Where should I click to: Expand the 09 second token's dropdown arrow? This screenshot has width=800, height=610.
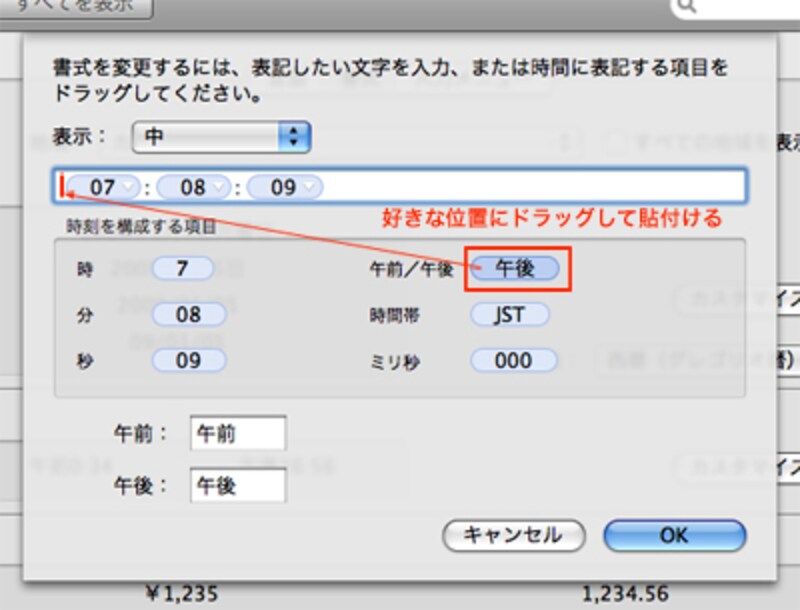[x=310, y=187]
